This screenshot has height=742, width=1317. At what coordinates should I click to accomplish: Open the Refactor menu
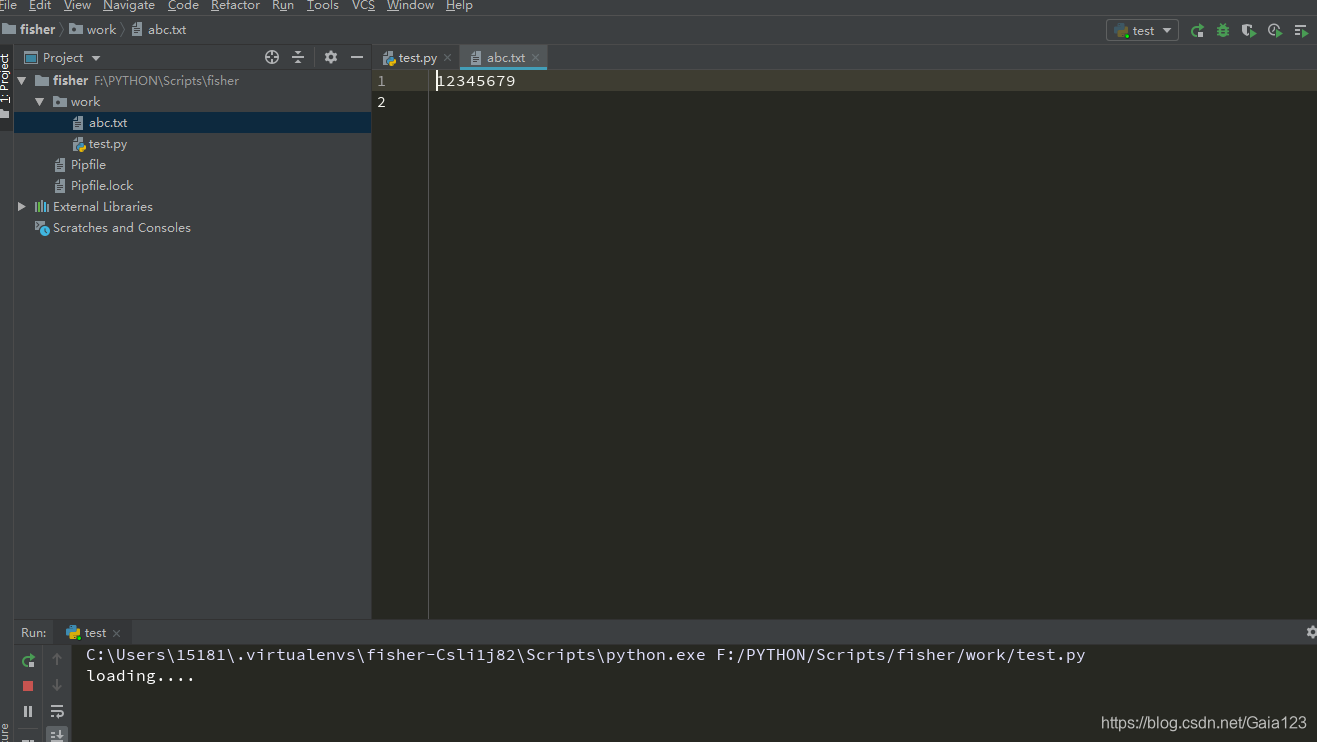pyautogui.click(x=235, y=6)
